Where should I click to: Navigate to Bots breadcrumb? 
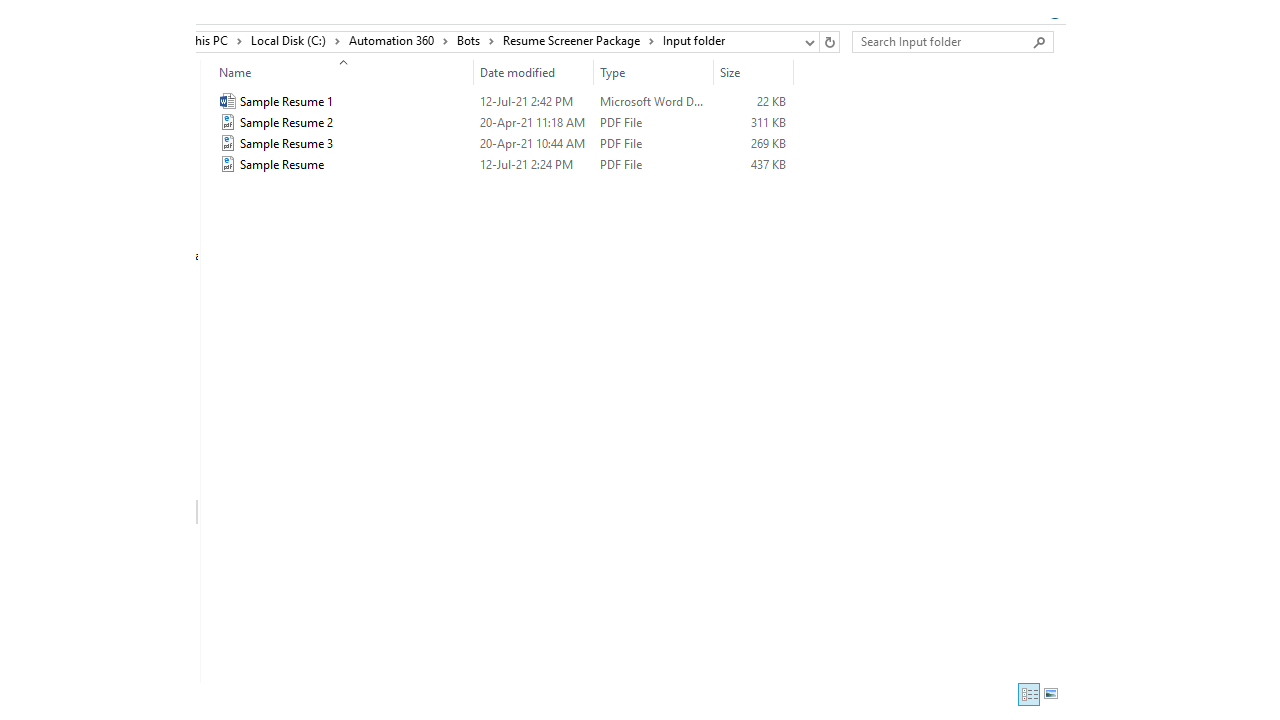[x=468, y=41]
